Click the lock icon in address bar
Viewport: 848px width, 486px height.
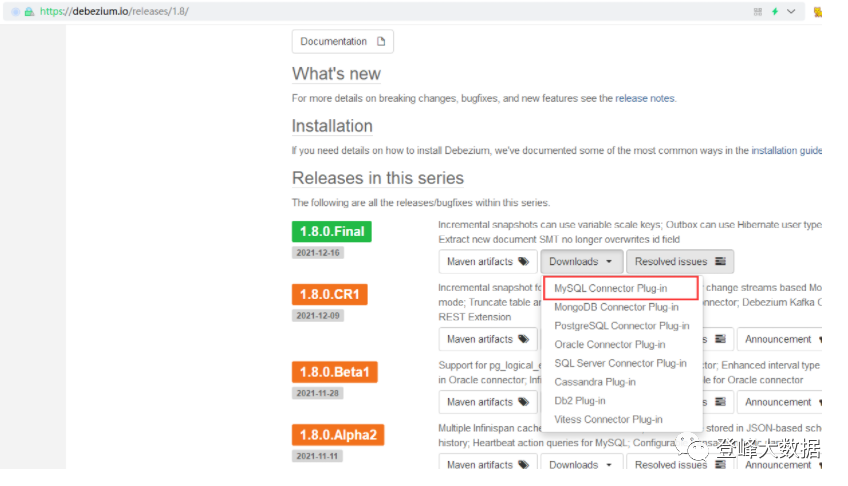click(x=29, y=11)
